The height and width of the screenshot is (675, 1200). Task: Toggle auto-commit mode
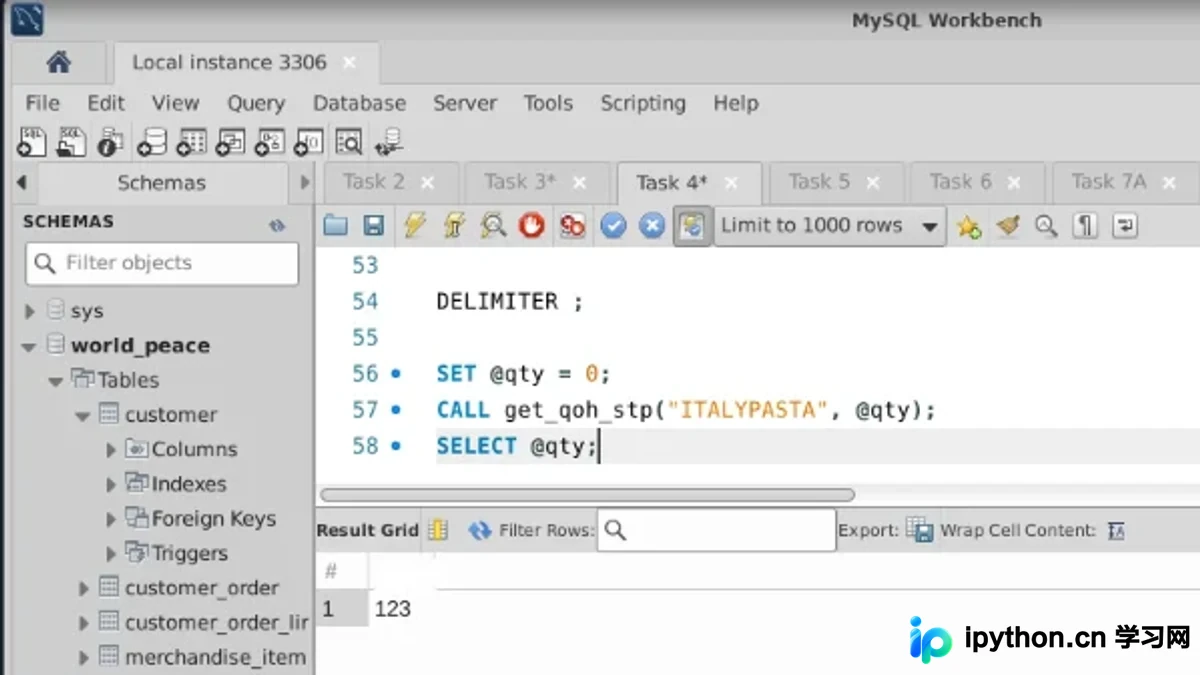click(x=692, y=226)
